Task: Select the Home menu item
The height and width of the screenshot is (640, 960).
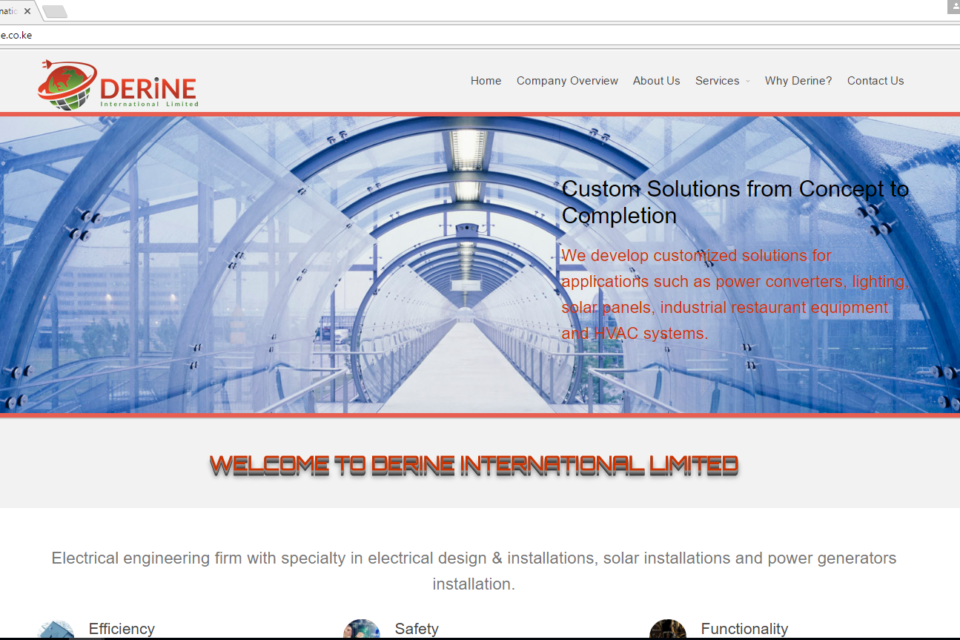Action: pos(486,81)
